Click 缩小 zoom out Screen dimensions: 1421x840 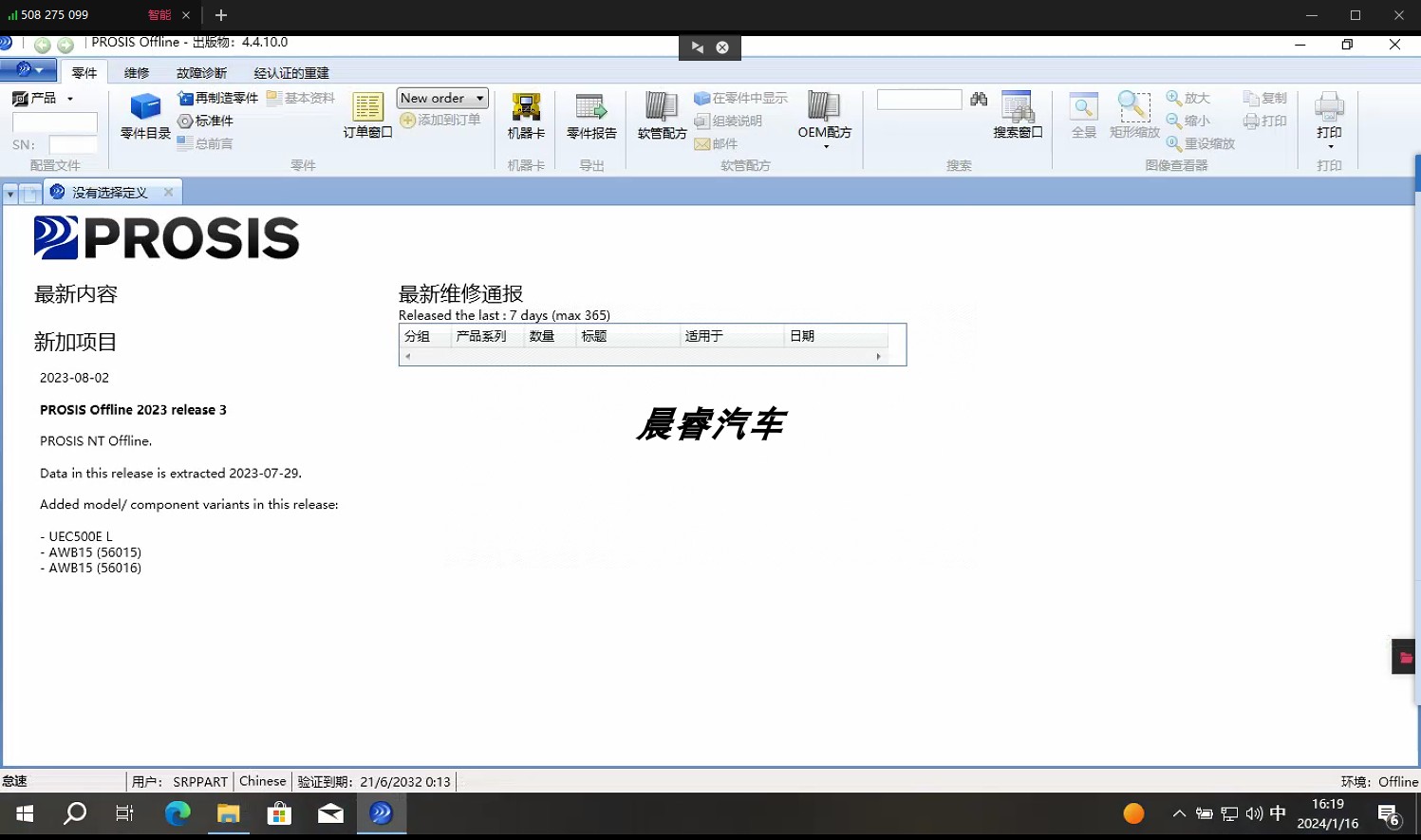(1188, 121)
